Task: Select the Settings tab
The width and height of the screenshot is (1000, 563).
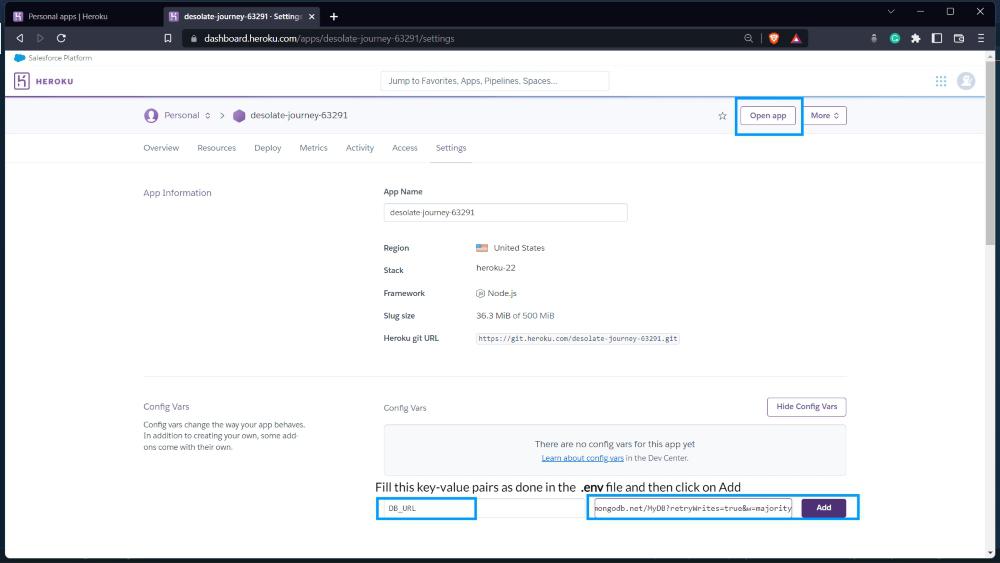Action: [451, 148]
